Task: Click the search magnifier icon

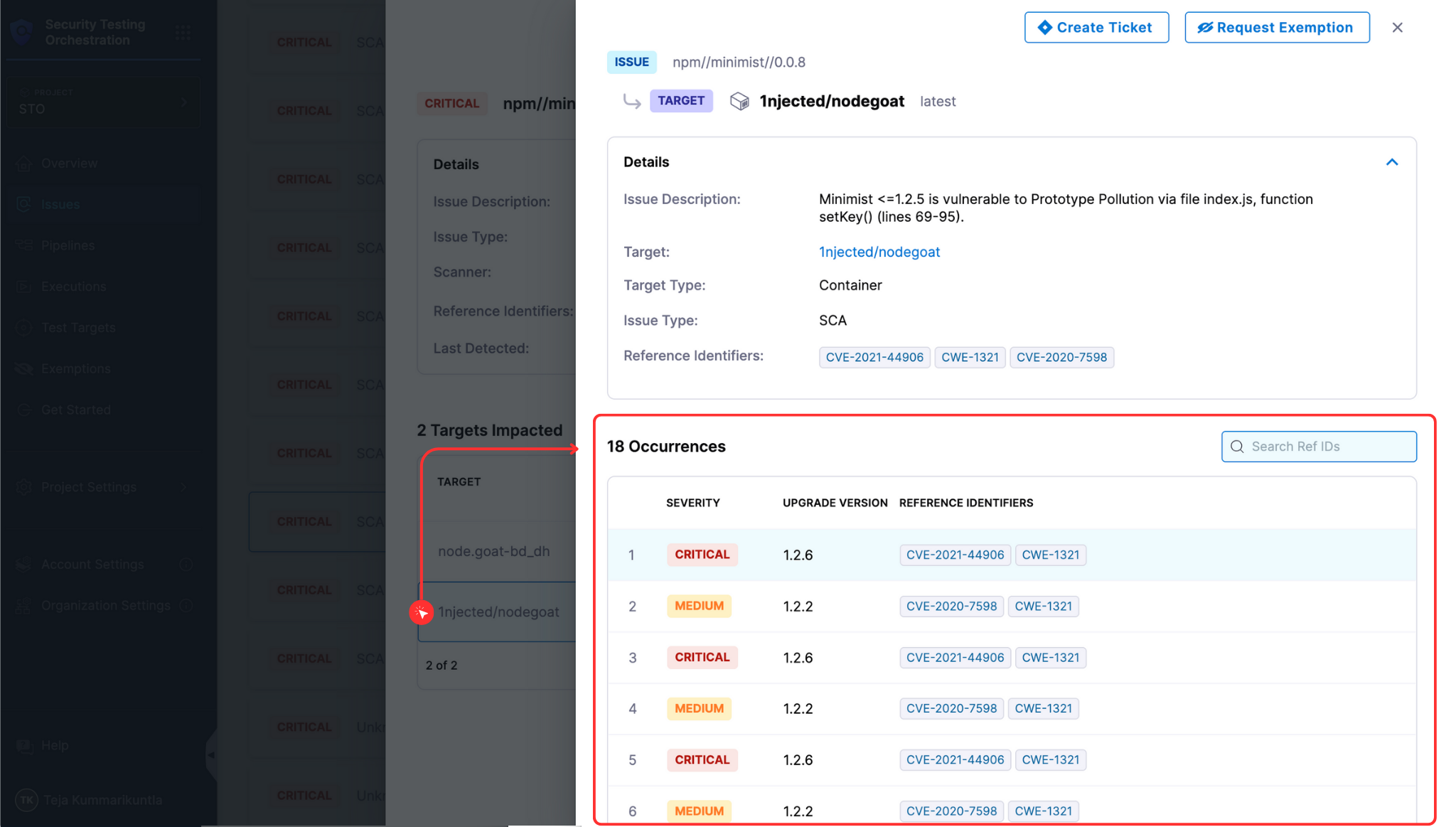Action: coord(1237,447)
